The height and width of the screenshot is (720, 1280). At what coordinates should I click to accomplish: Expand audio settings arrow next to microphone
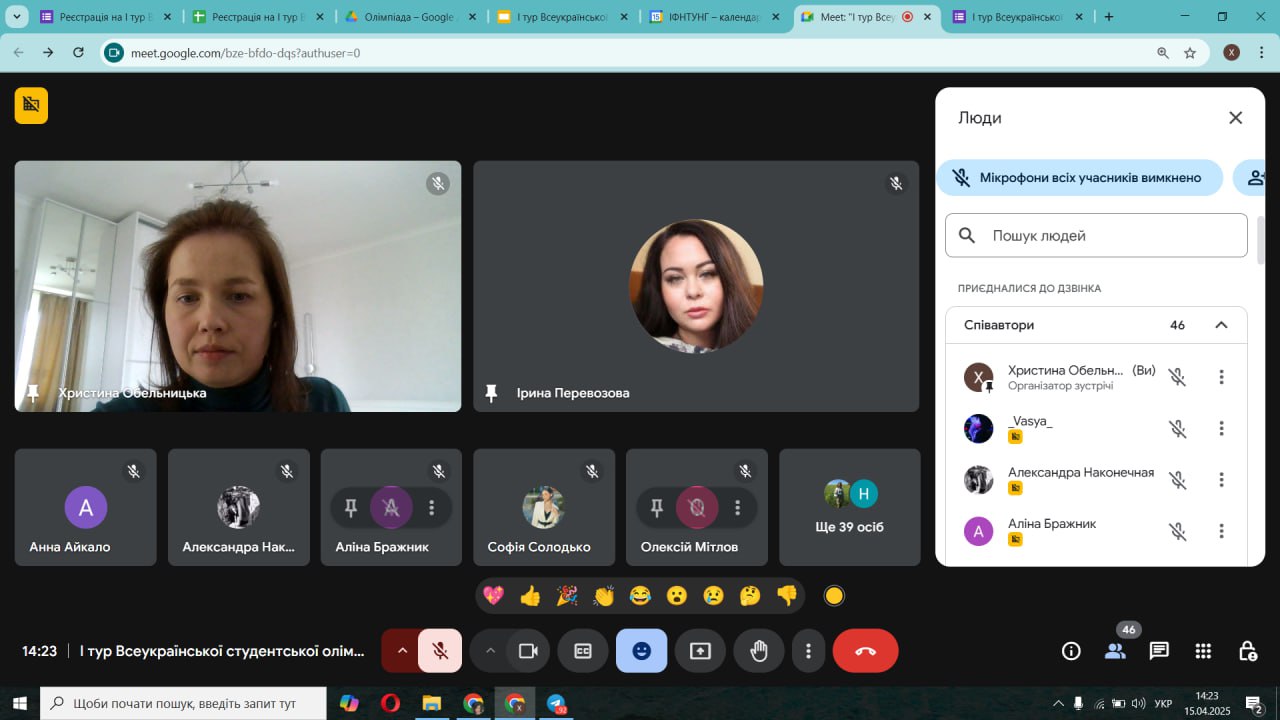pos(402,651)
